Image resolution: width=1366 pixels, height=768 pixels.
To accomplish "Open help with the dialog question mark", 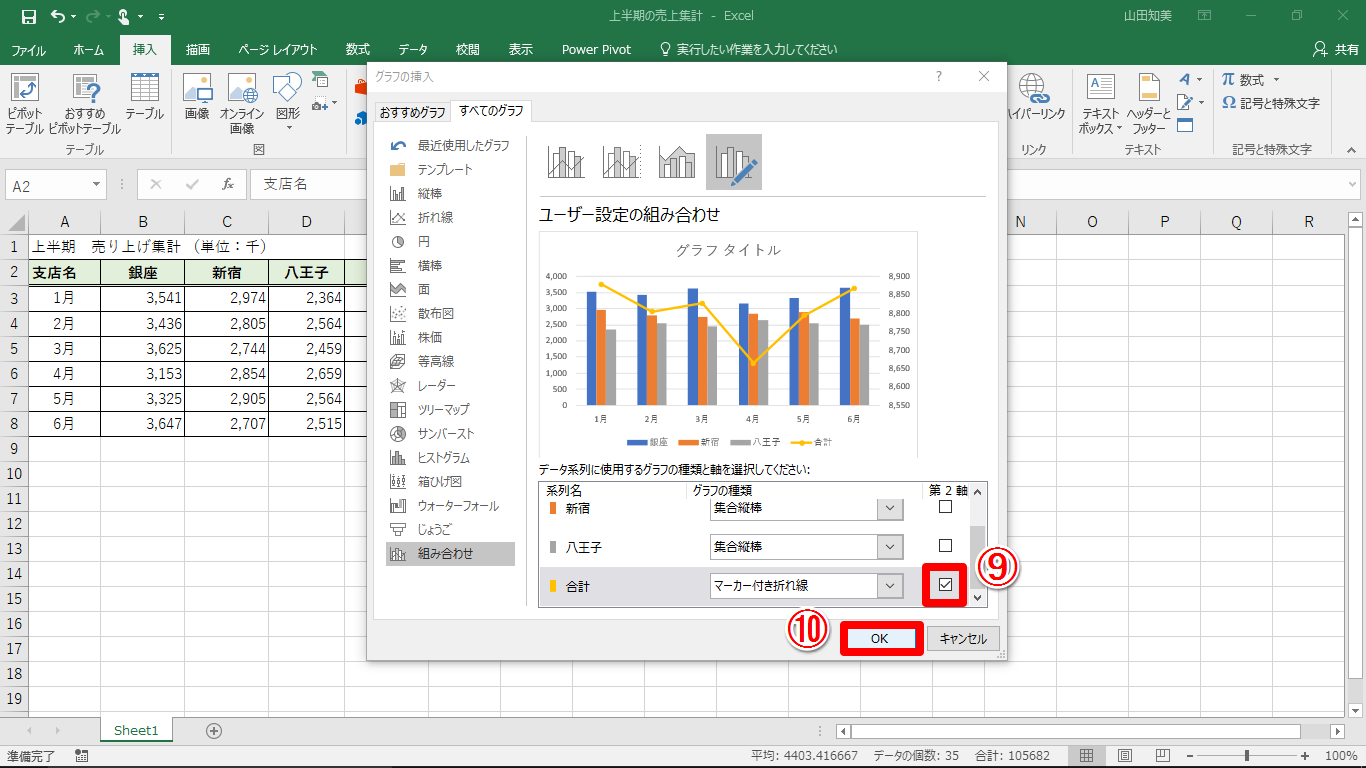I will [x=938, y=76].
